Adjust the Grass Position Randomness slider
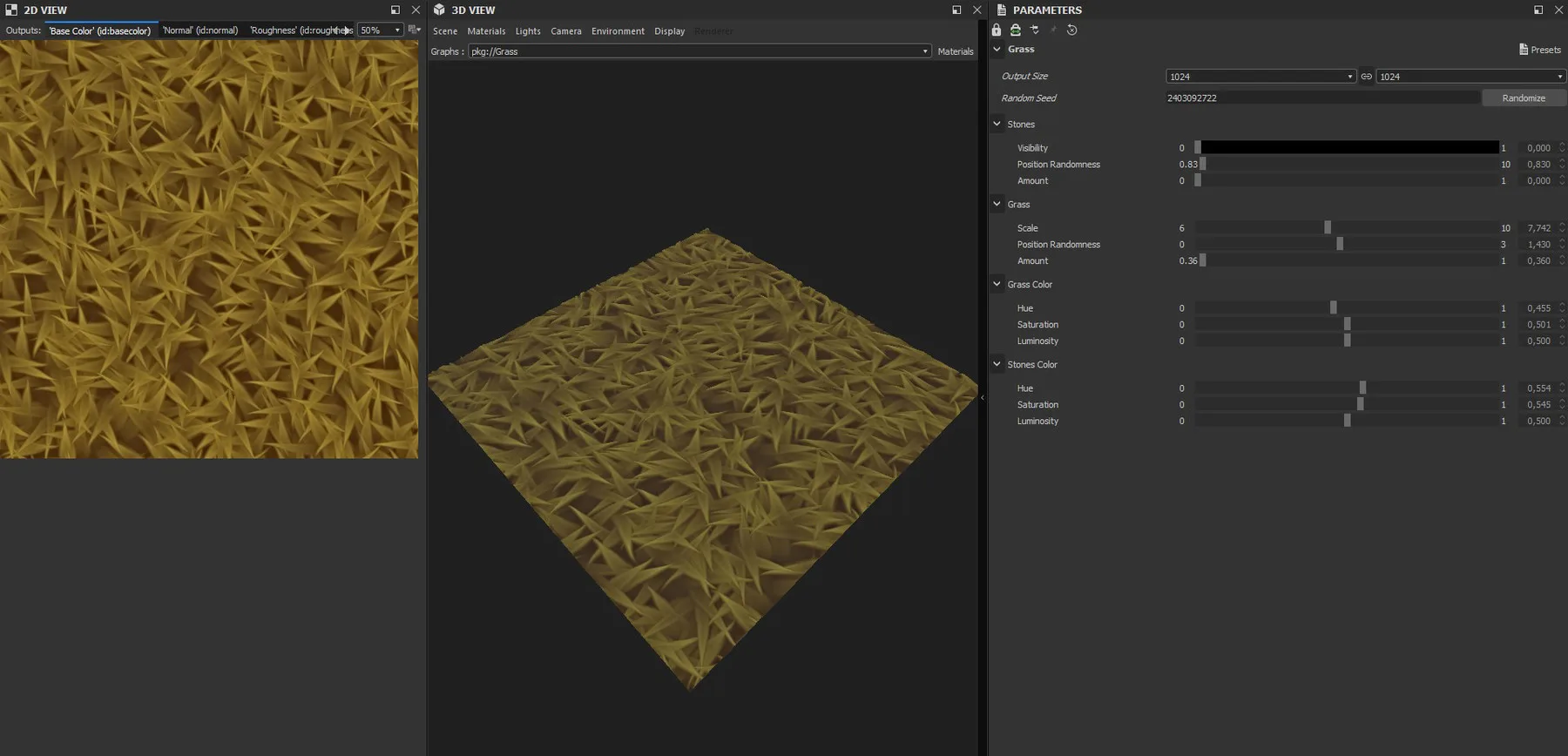The height and width of the screenshot is (756, 1568). tap(1347, 244)
